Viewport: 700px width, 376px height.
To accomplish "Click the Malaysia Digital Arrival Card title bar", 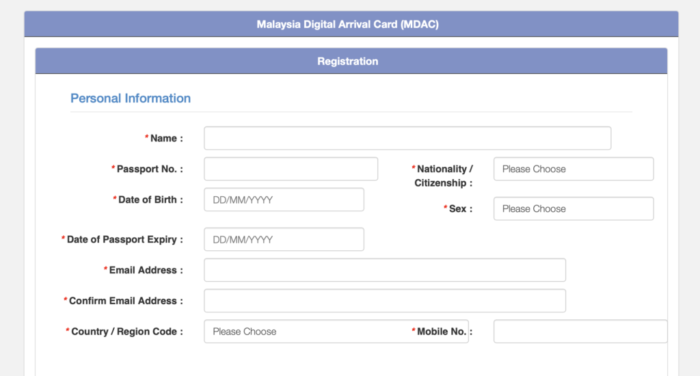I will (x=351, y=24).
